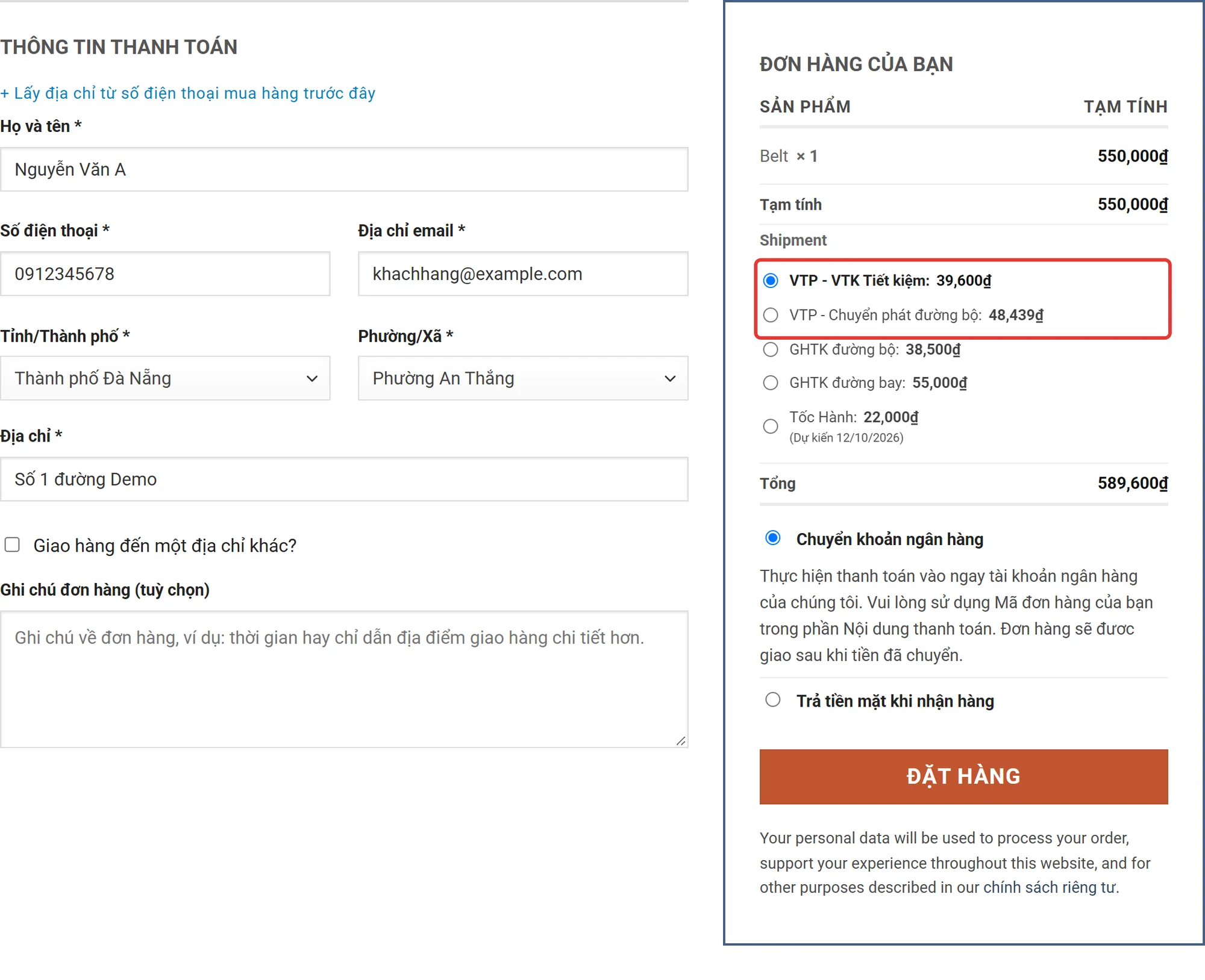Select VTP - VTK Tiết kiệm shipping option
This screenshot has width=1205, height=980.
[771, 281]
